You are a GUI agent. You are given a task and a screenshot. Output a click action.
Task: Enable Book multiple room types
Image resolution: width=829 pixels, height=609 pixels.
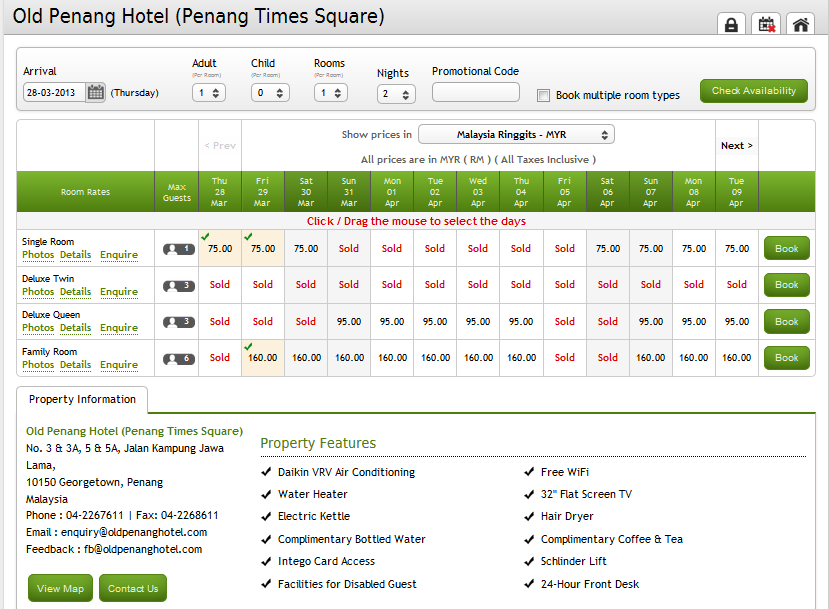(543, 96)
